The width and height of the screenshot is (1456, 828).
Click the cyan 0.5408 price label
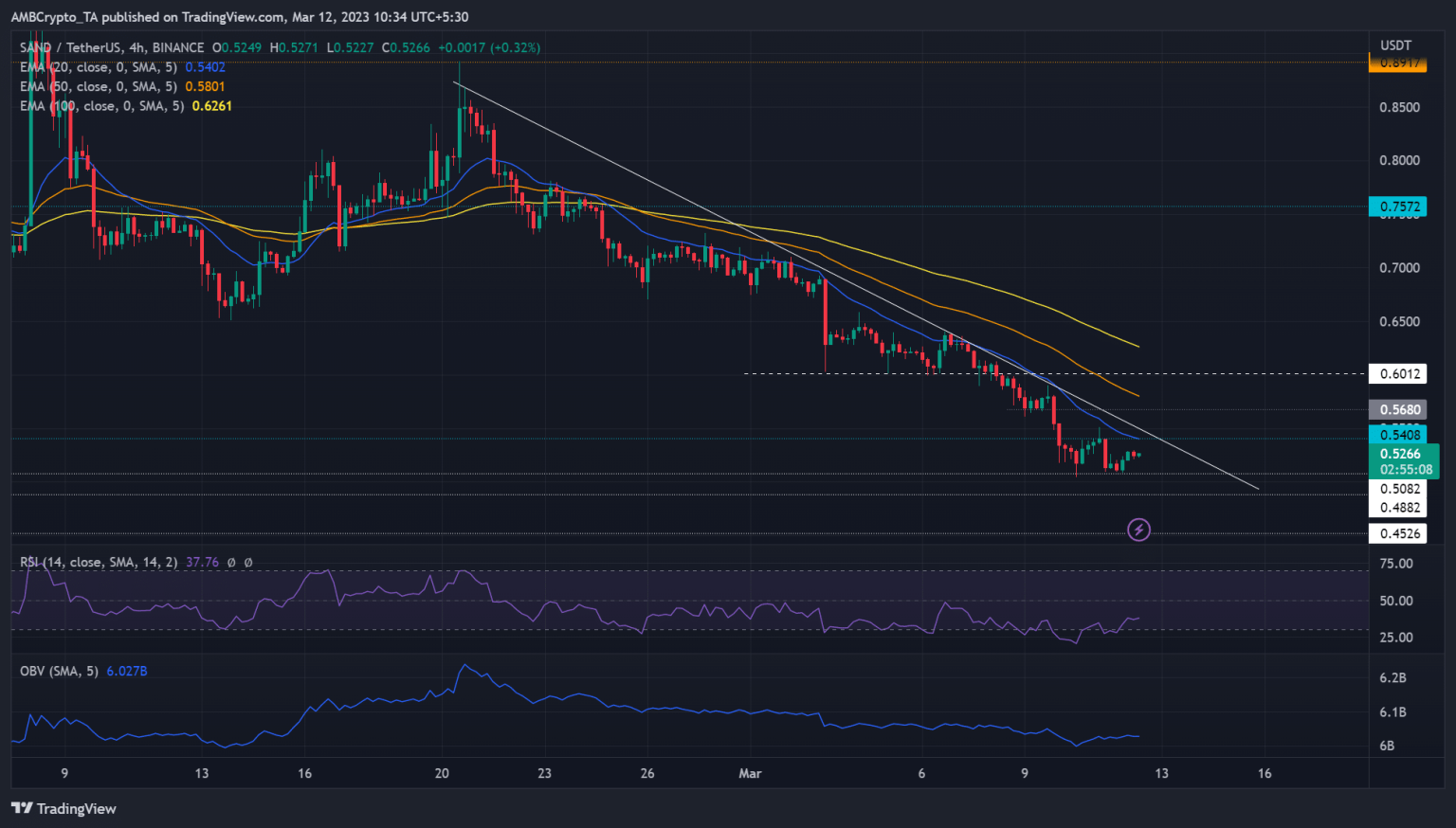pos(1399,434)
